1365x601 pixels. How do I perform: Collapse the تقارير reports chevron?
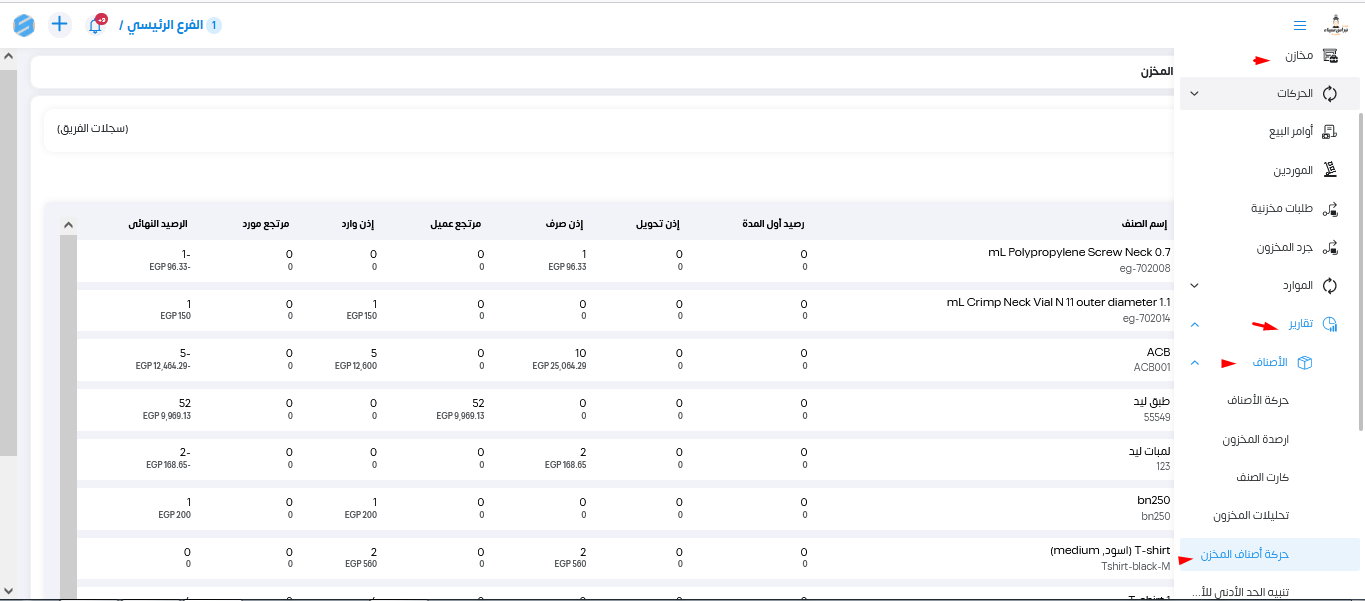point(1194,324)
